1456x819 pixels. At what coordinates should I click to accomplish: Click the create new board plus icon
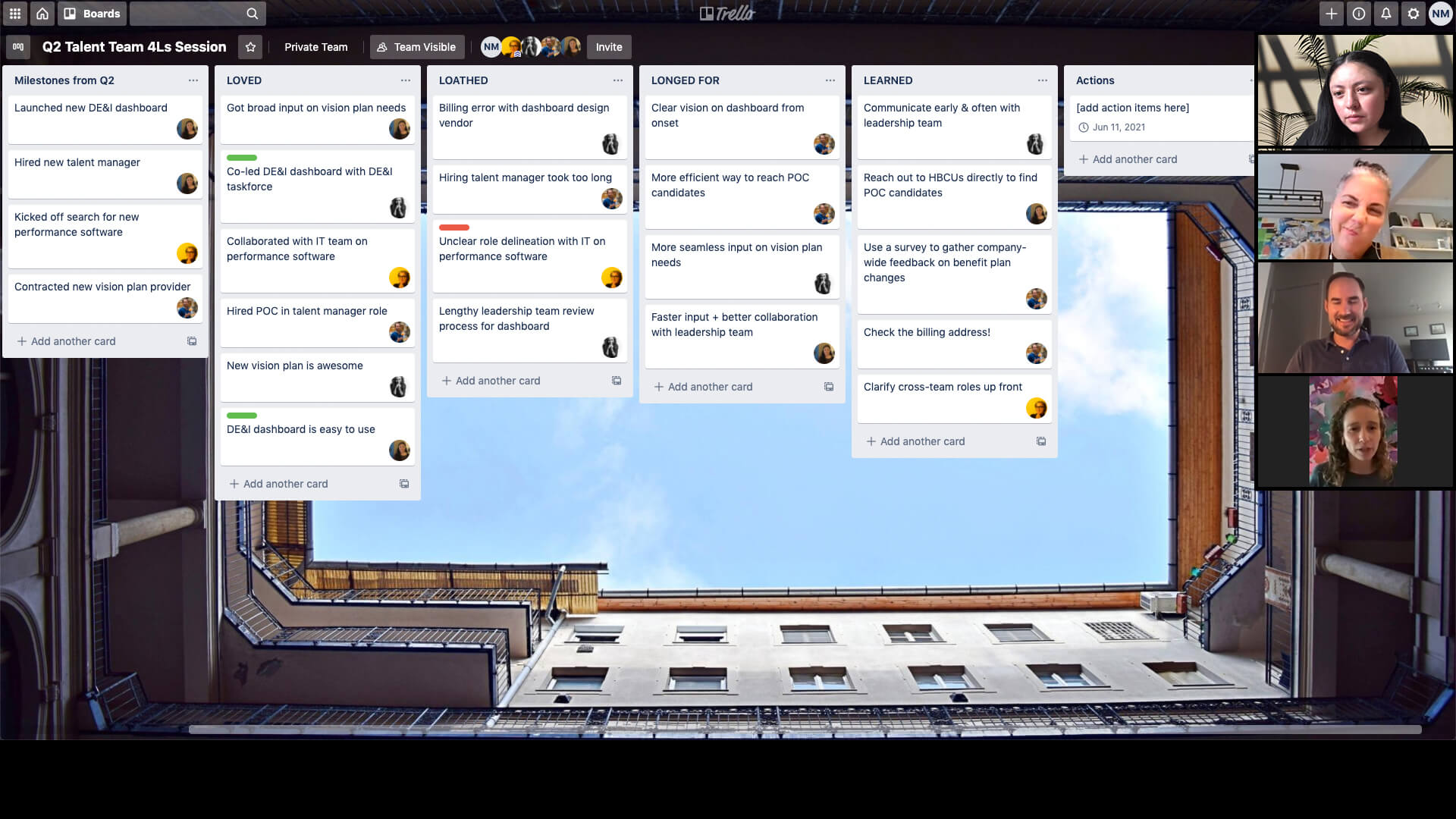1331,13
